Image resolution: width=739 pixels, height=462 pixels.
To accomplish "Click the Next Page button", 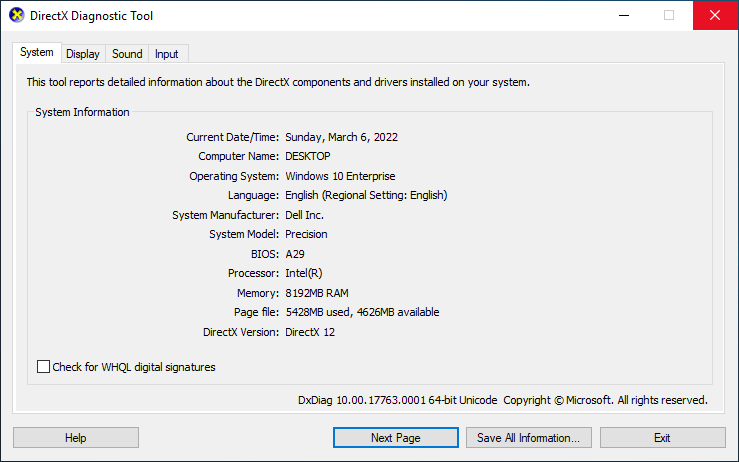I will tap(395, 438).
